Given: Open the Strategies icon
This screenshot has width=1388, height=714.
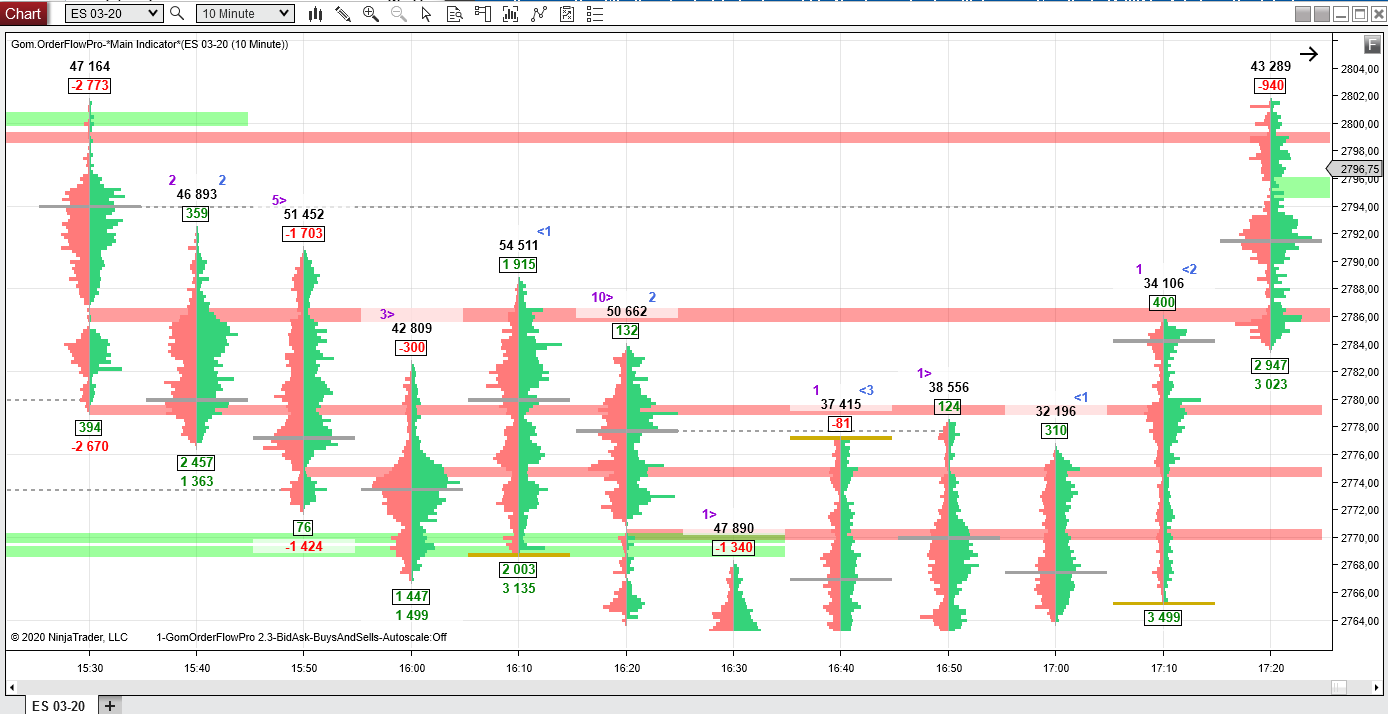Looking at the screenshot, I should click(567, 14).
